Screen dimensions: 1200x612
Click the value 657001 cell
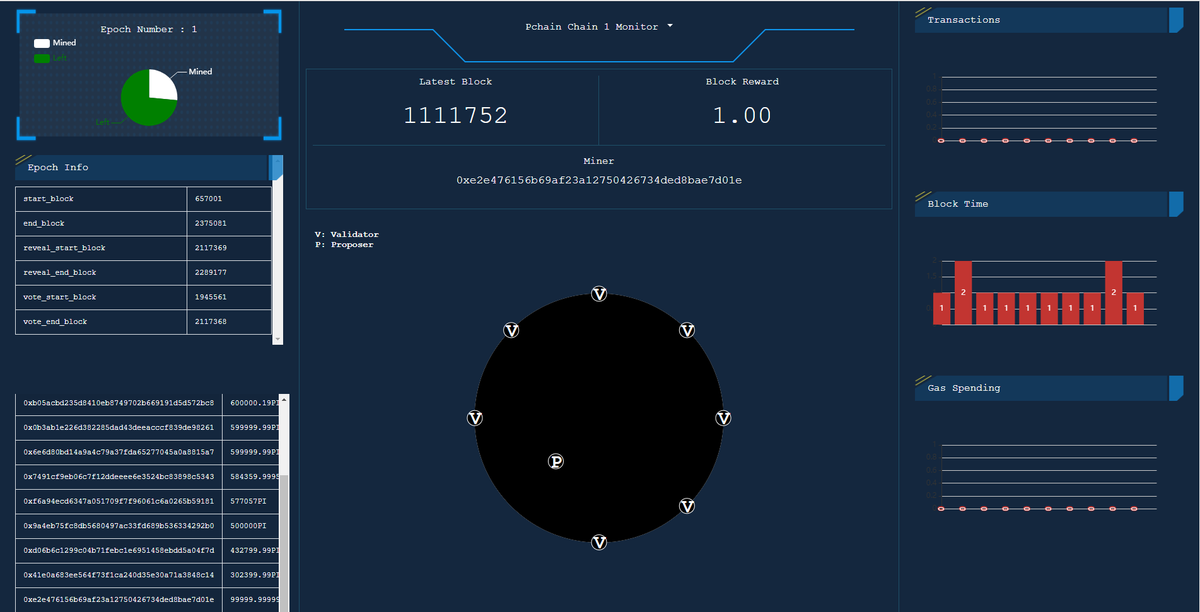pos(229,199)
